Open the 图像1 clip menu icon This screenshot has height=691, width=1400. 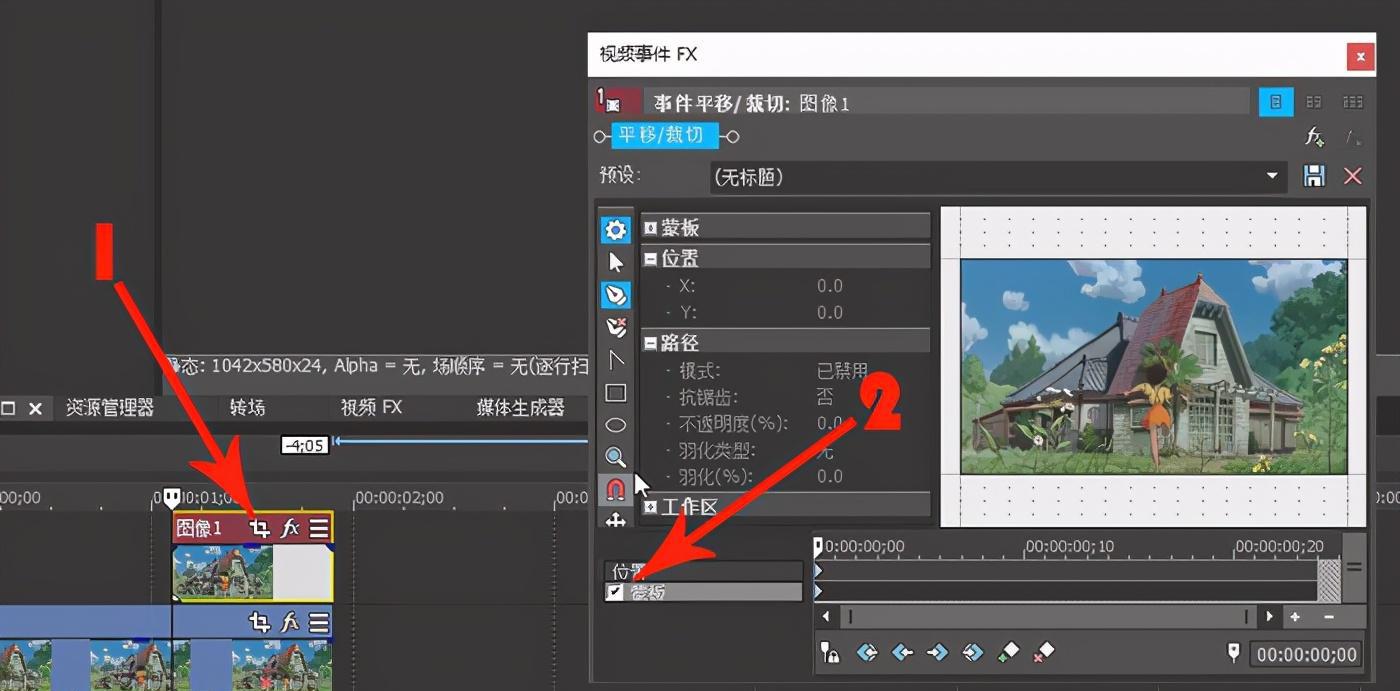pyautogui.click(x=318, y=528)
